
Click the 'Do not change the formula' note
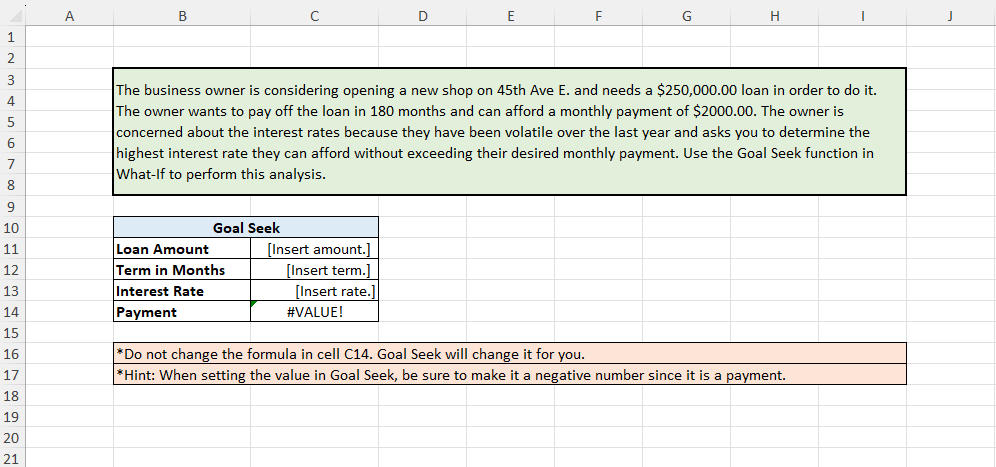(x=509, y=353)
